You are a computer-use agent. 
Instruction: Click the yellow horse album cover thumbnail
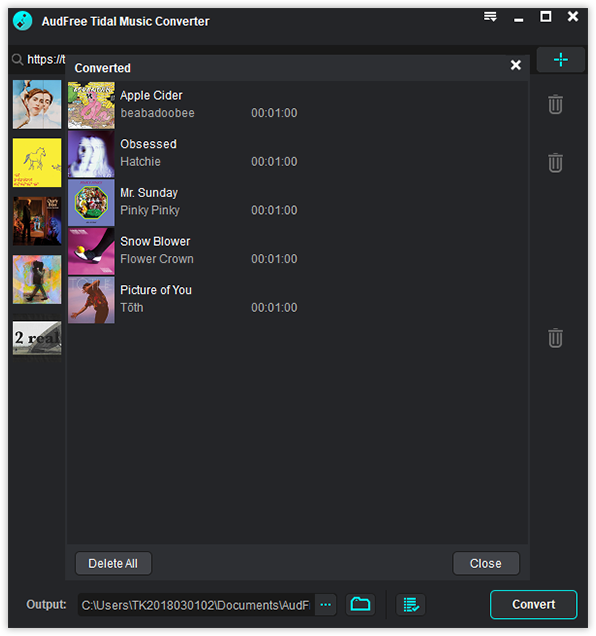(x=37, y=163)
